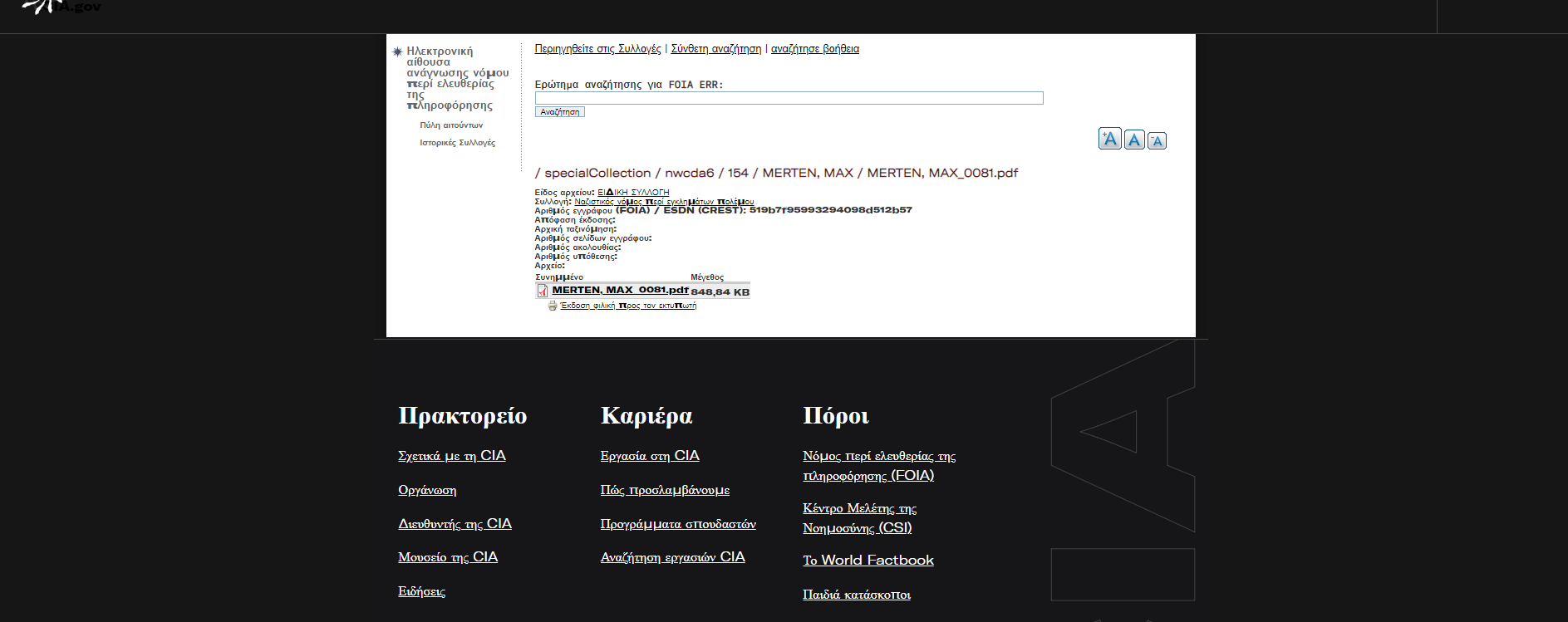Open Παιδιά κατάσκοποι footer link
Viewport: 1568px width, 622px height.
click(857, 595)
